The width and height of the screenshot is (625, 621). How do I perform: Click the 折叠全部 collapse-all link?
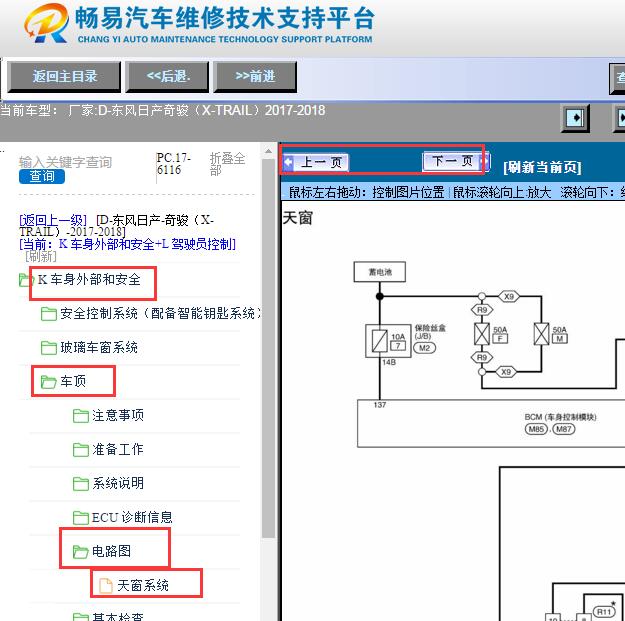(x=227, y=164)
